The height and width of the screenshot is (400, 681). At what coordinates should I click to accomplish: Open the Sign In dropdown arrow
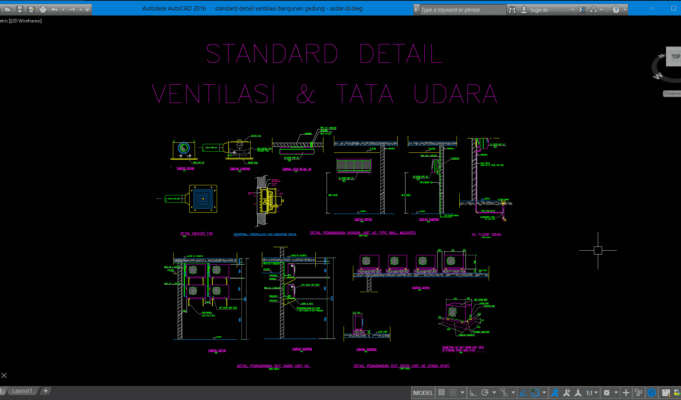click(x=573, y=10)
